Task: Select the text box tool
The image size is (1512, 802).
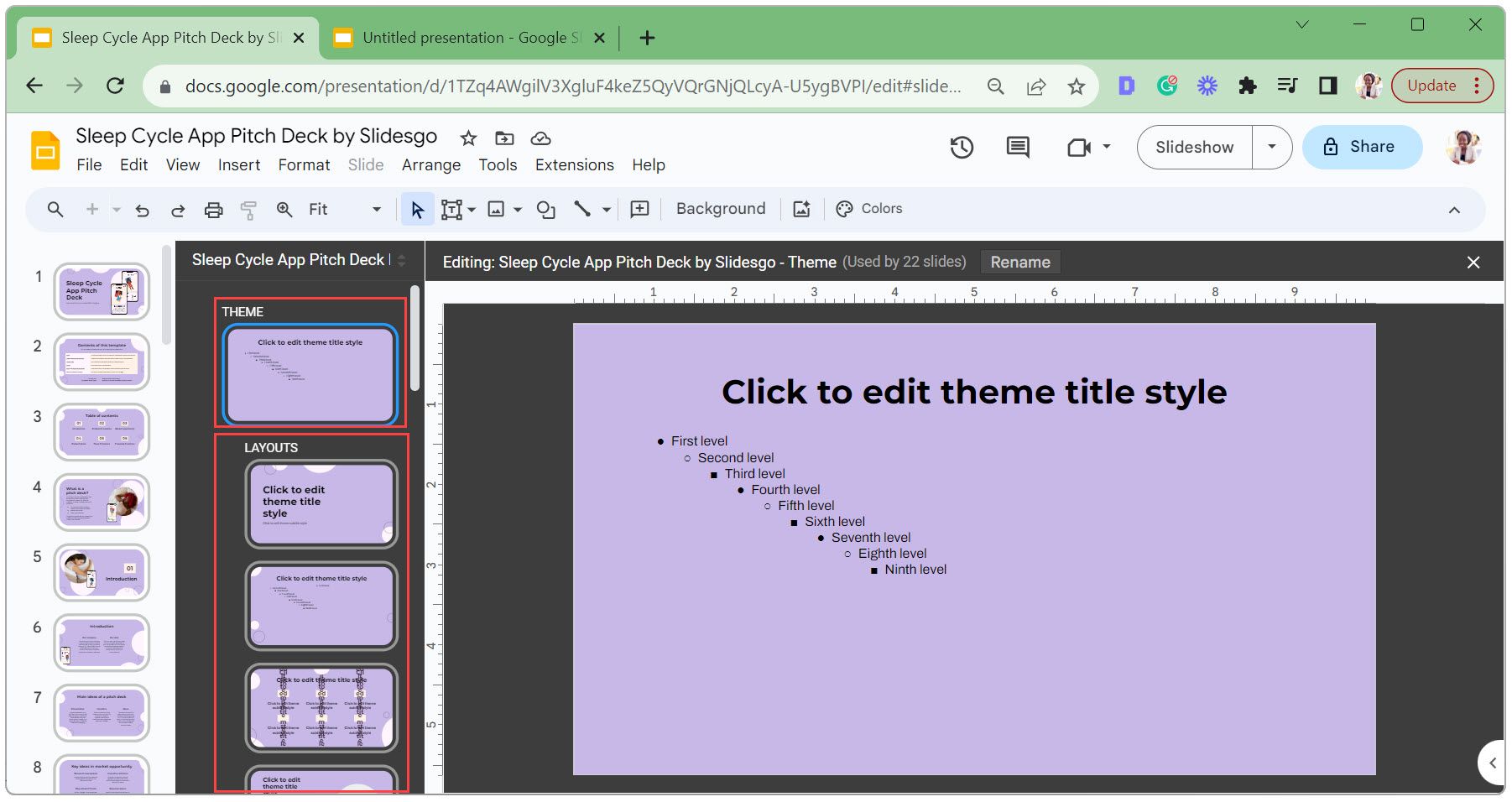Action: coord(451,209)
